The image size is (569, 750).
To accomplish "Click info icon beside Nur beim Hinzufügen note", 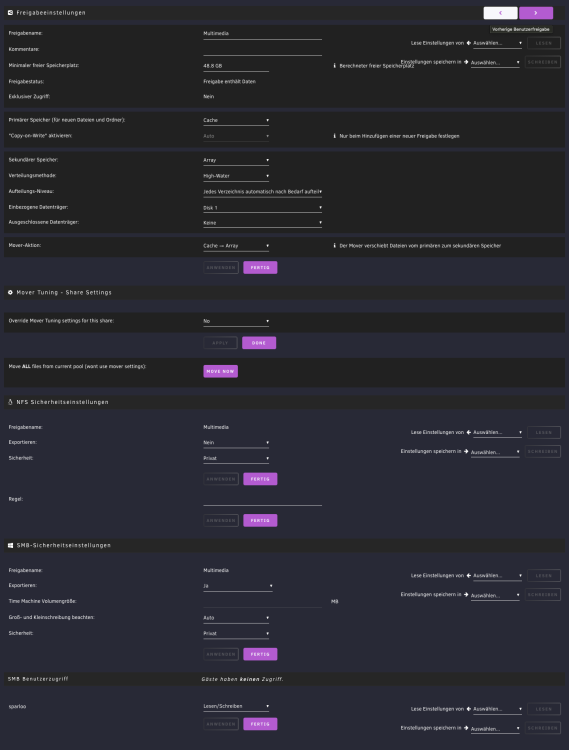I will pyautogui.click(x=335, y=136).
